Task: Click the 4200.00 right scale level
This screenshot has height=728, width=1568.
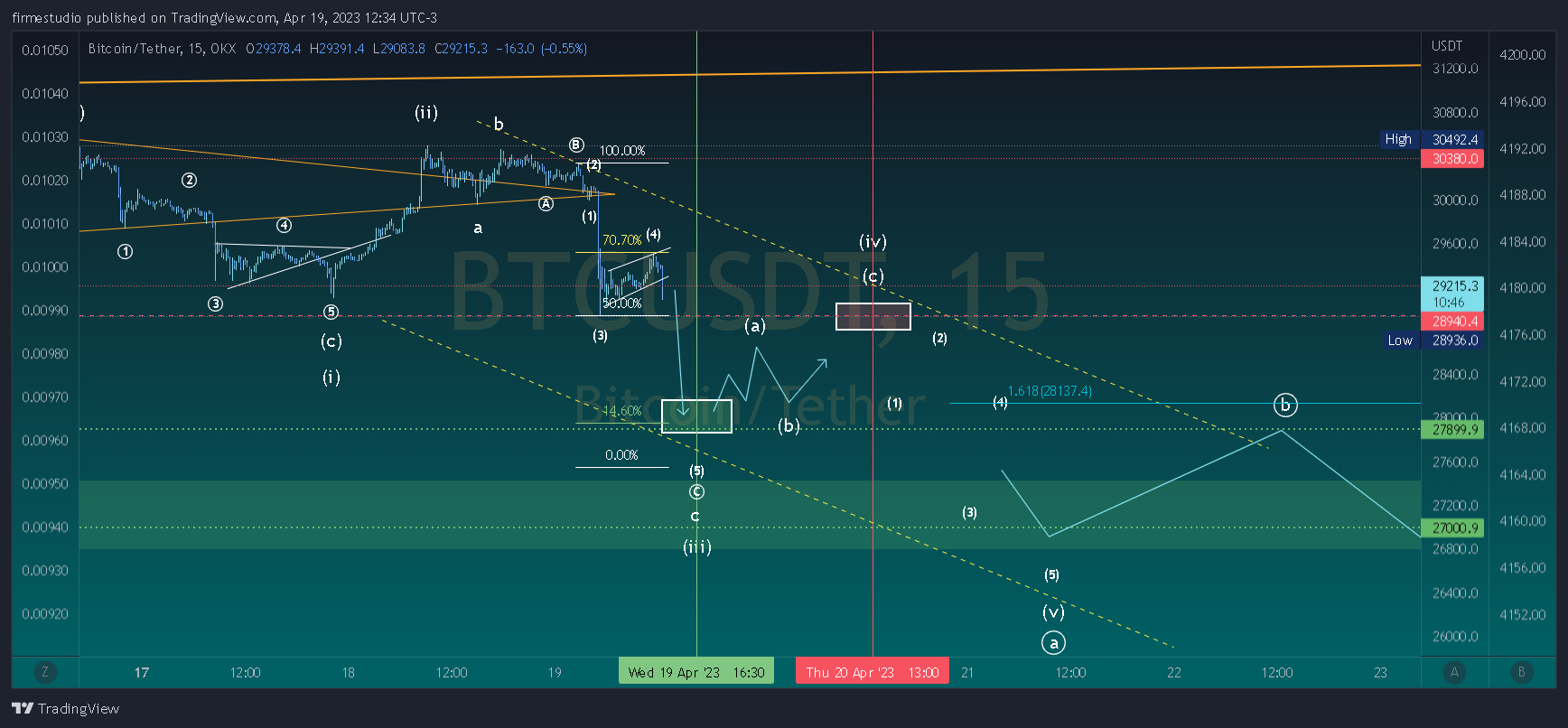Action: pos(1522,55)
